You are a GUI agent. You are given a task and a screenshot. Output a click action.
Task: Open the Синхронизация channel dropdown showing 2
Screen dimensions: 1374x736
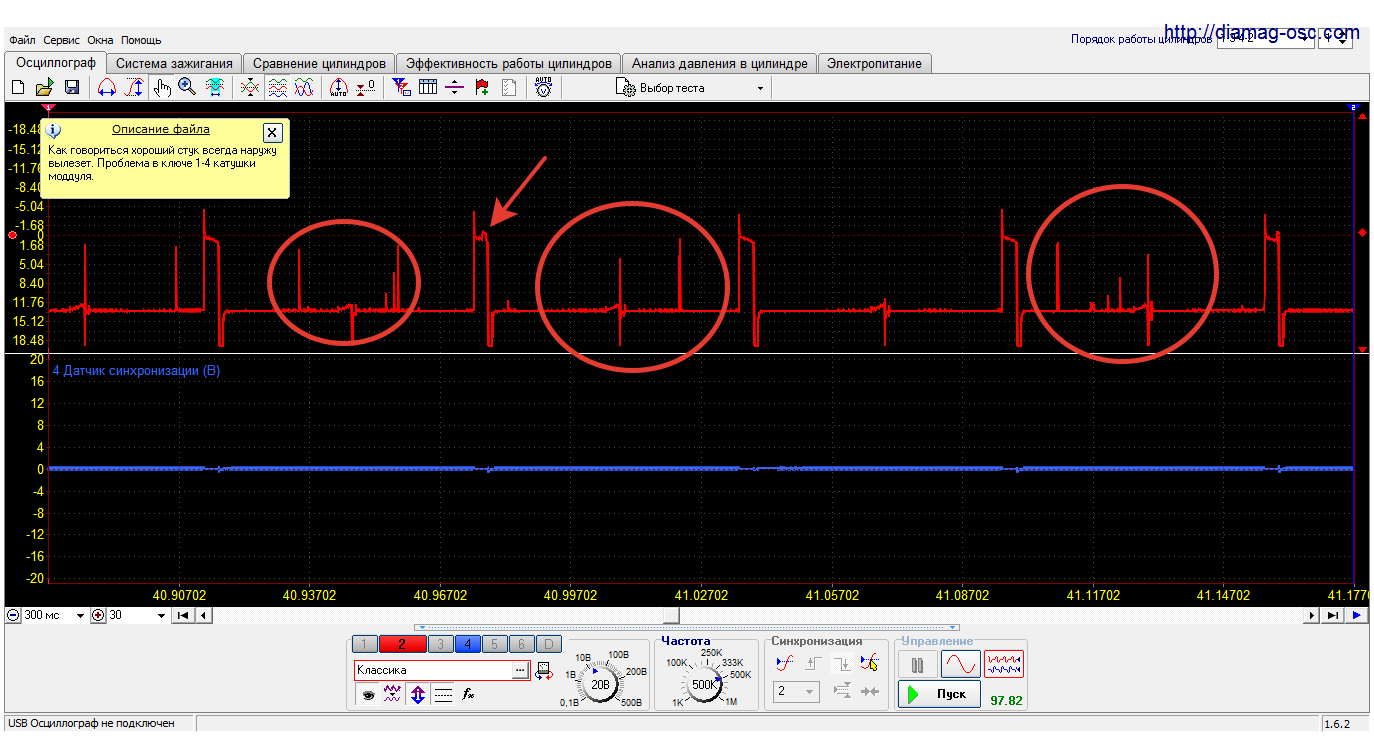pos(796,691)
